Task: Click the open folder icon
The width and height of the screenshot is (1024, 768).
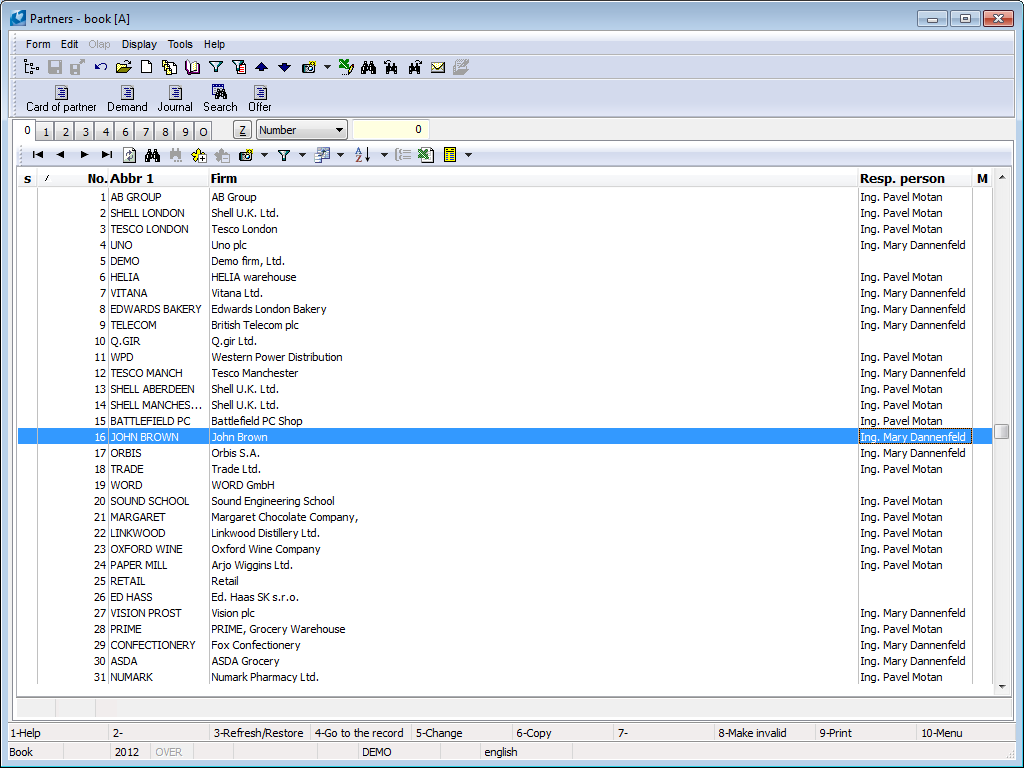Action: [x=123, y=67]
